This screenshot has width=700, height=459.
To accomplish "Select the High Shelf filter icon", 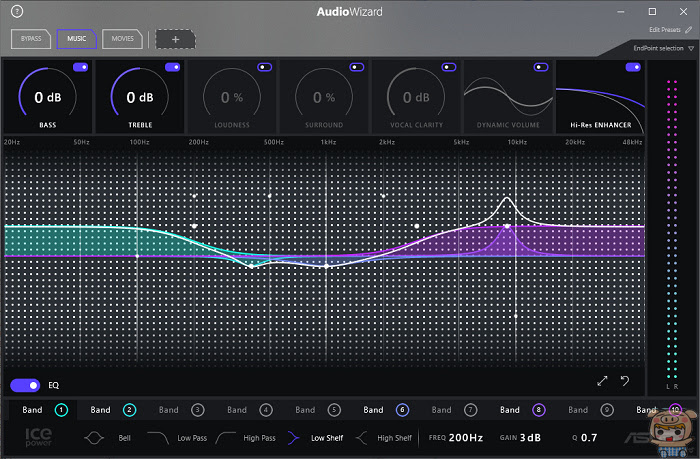I will [x=361, y=438].
